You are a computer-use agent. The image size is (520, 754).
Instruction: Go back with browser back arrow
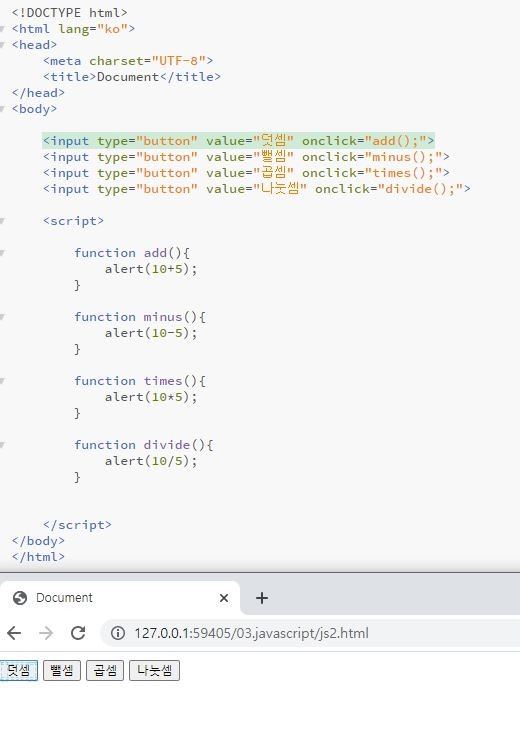[x=14, y=633]
